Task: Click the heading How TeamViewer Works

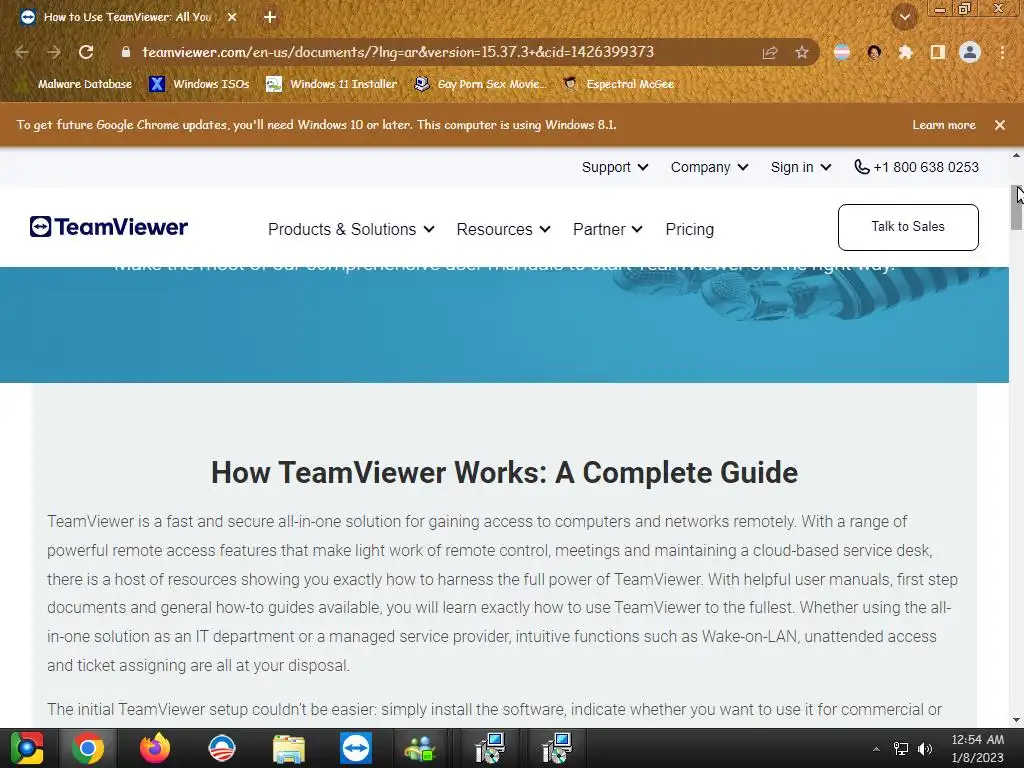Action: tap(504, 472)
